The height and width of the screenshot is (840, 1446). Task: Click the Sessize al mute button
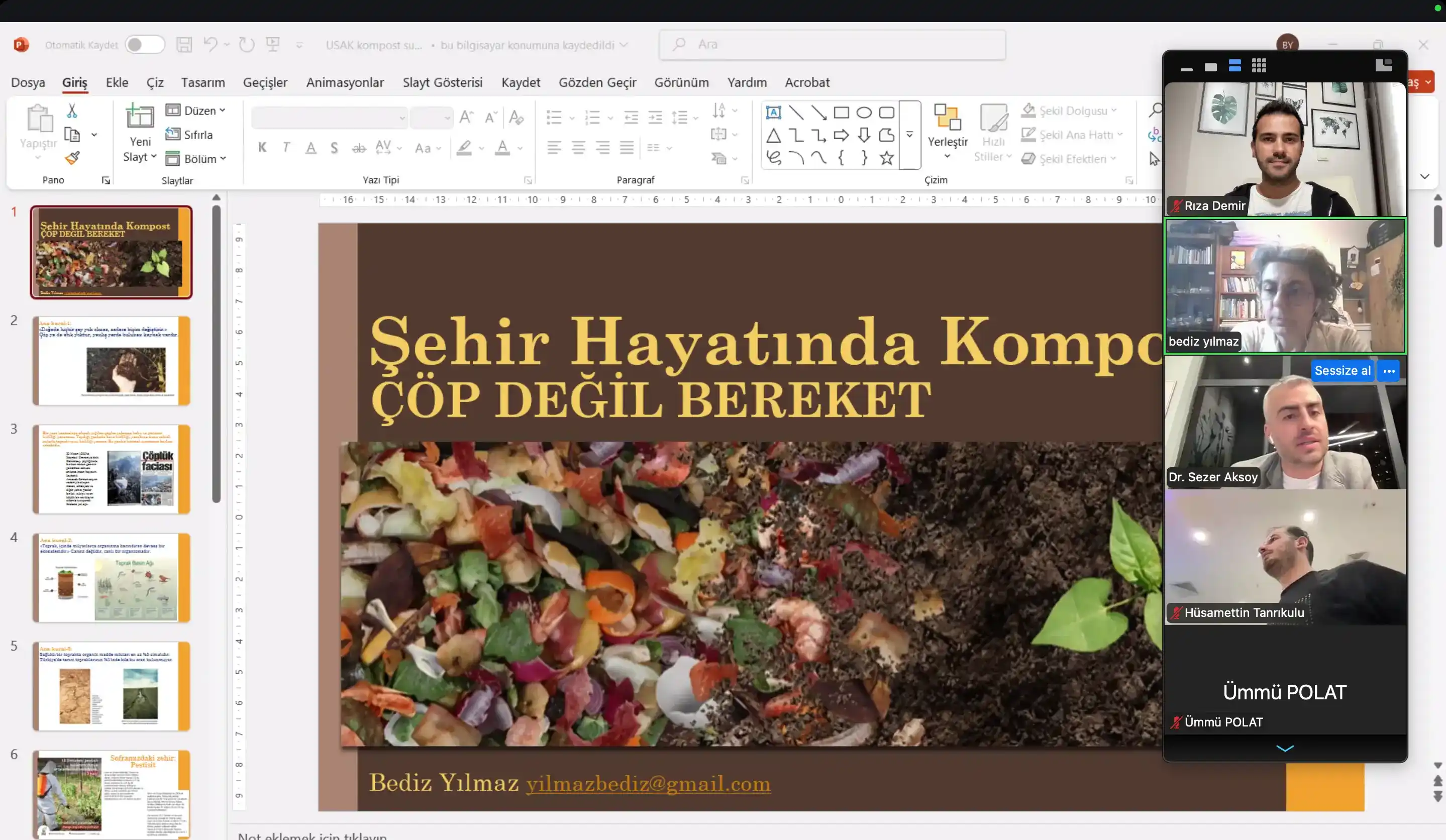(x=1342, y=370)
